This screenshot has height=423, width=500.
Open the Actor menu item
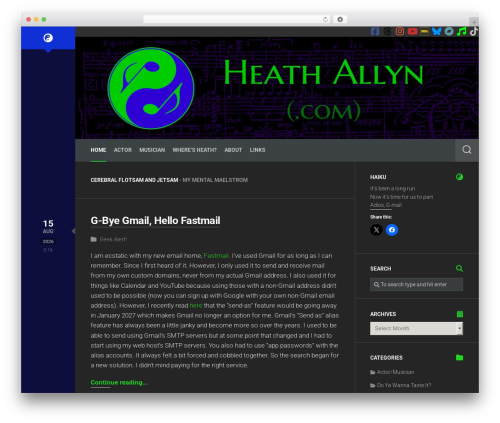(x=123, y=150)
